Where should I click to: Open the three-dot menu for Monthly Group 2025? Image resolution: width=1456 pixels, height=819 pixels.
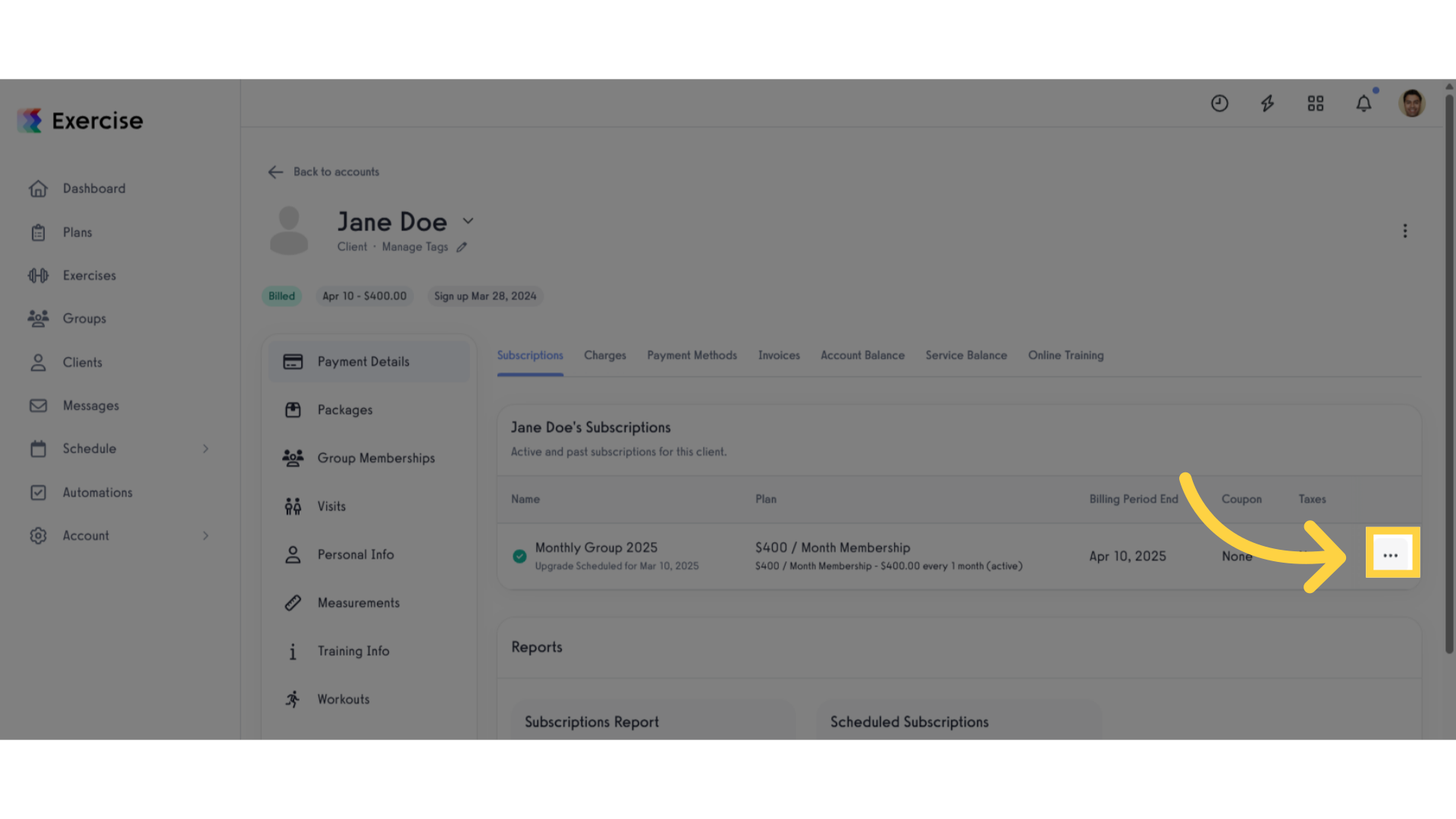coord(1391,555)
